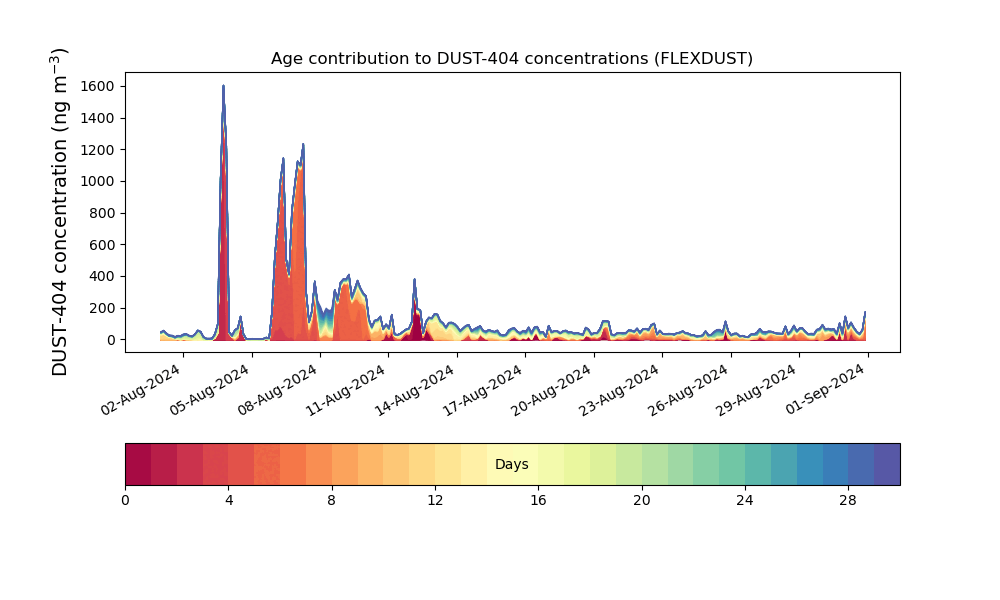Click the peak near 1240 before 08-Aug
The image size is (1000, 600).
pyautogui.click(x=303, y=145)
